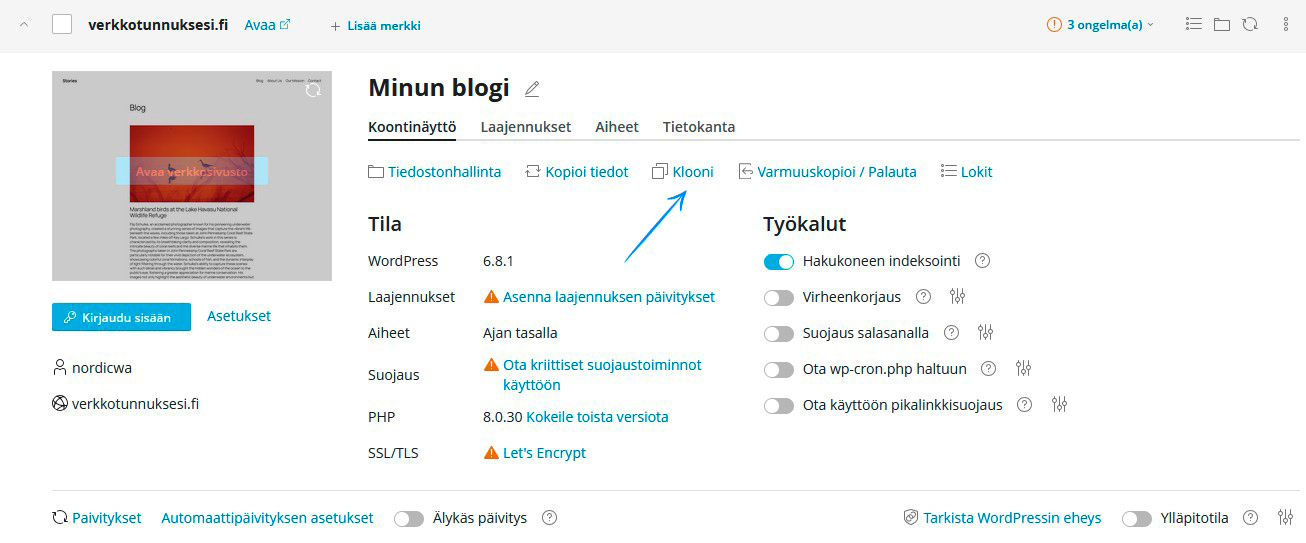Viewport: 1306px width, 543px height.
Task: Expand the 3 ongelma(a) dropdown
Action: point(1100,25)
